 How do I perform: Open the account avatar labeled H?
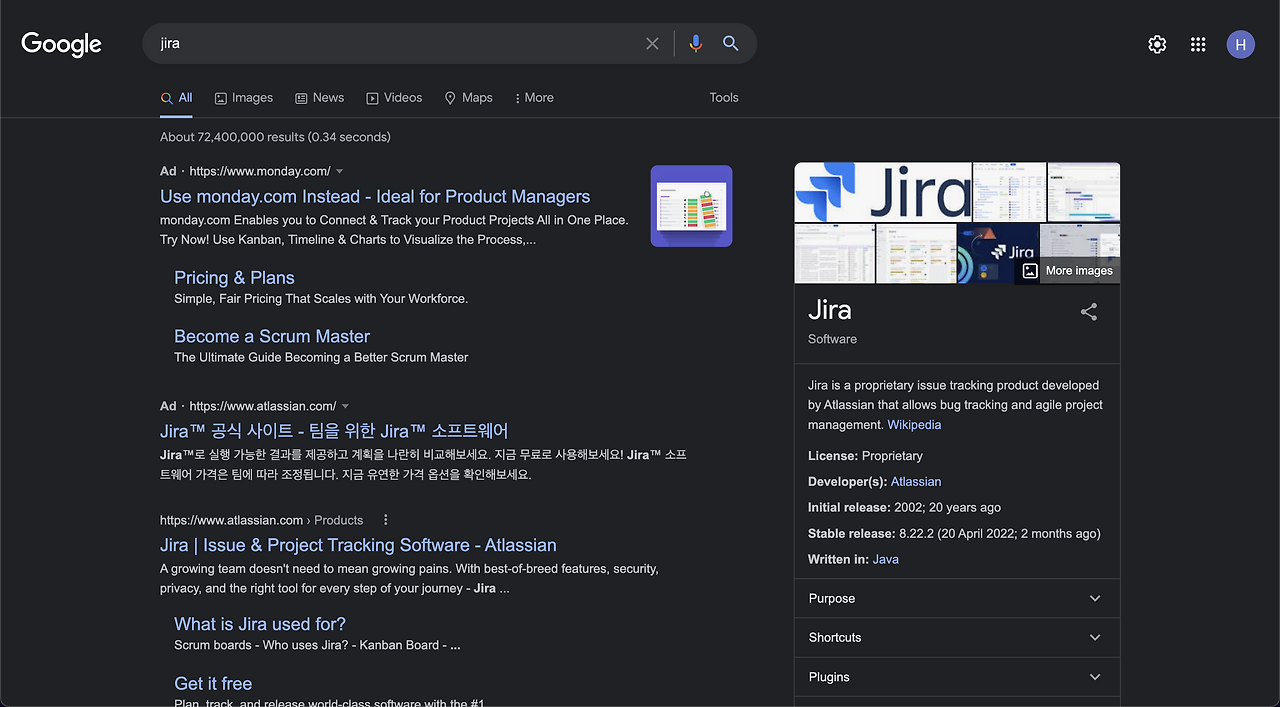1241,44
